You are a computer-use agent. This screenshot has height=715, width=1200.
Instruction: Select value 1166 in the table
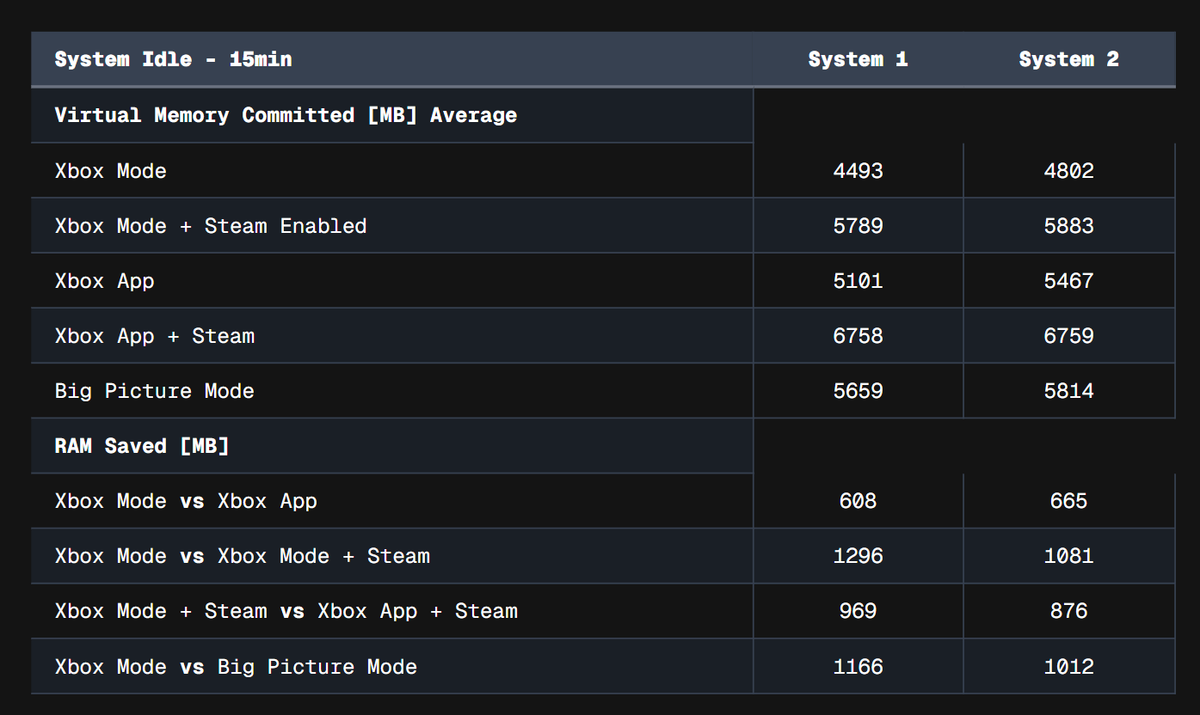[858, 666]
